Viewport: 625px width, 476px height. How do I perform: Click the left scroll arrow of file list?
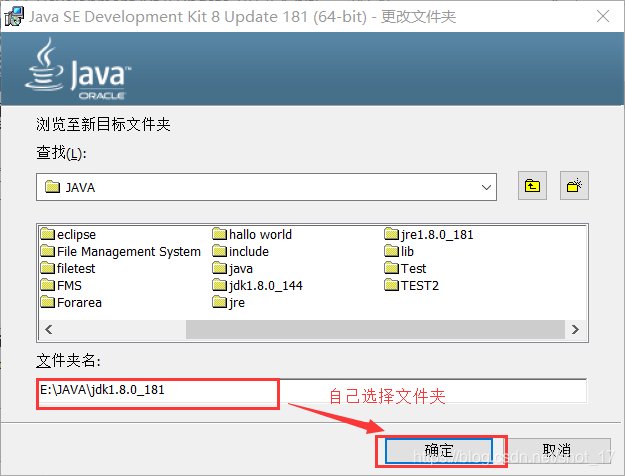(x=49, y=329)
